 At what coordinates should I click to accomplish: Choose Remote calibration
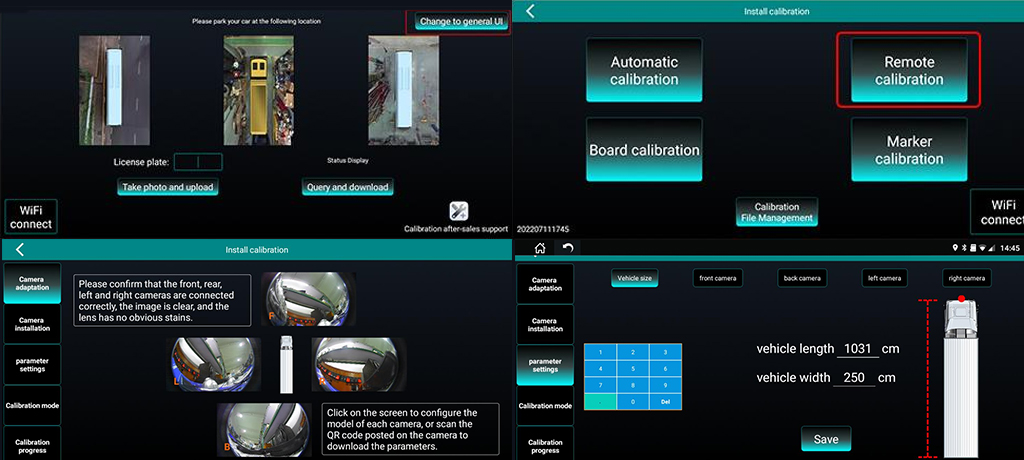click(x=909, y=70)
